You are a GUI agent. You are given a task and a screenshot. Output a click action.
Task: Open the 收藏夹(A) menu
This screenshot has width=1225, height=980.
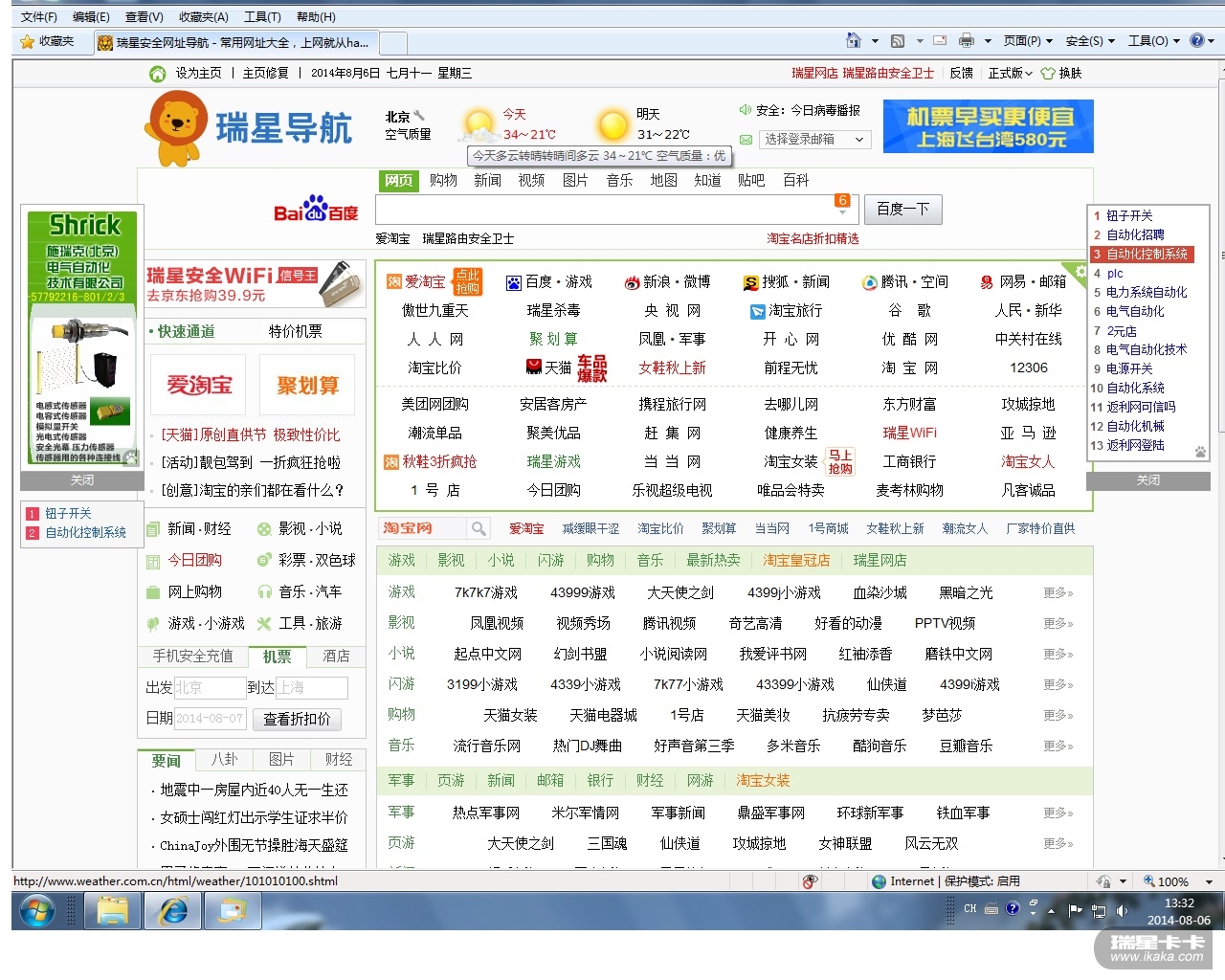click(203, 17)
